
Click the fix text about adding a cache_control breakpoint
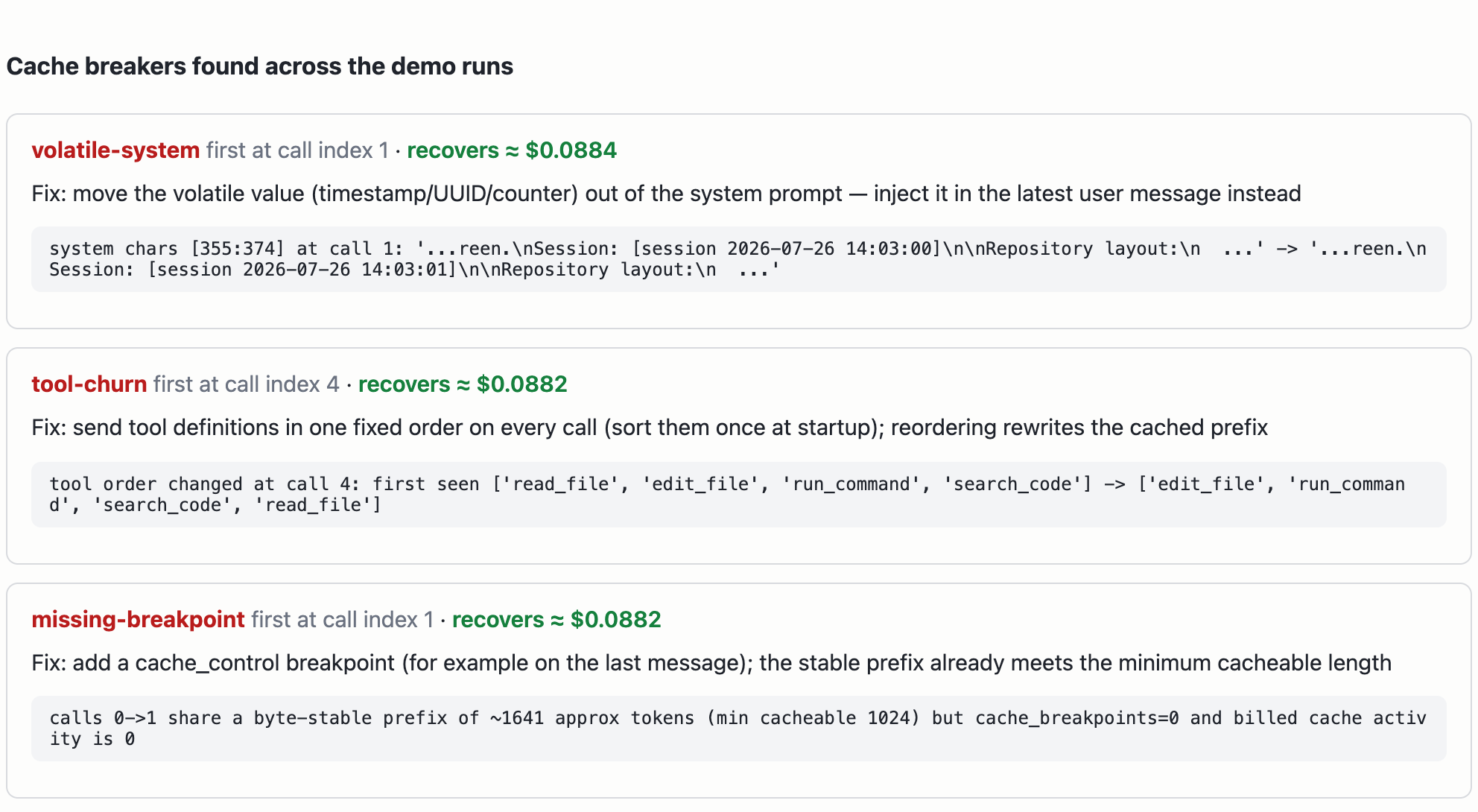tap(711, 663)
